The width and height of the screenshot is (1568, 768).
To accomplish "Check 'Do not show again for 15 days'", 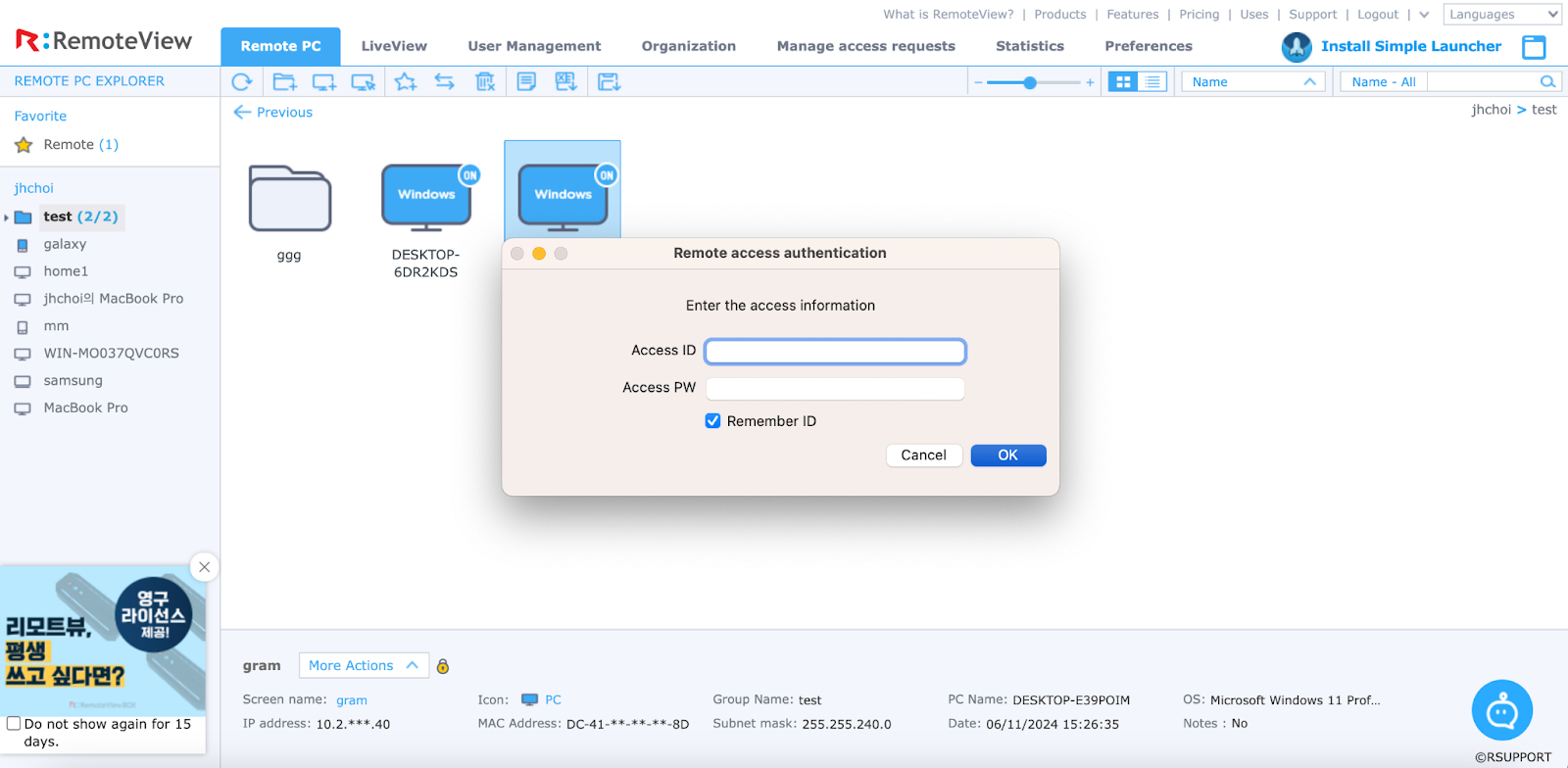I will pos(14,724).
